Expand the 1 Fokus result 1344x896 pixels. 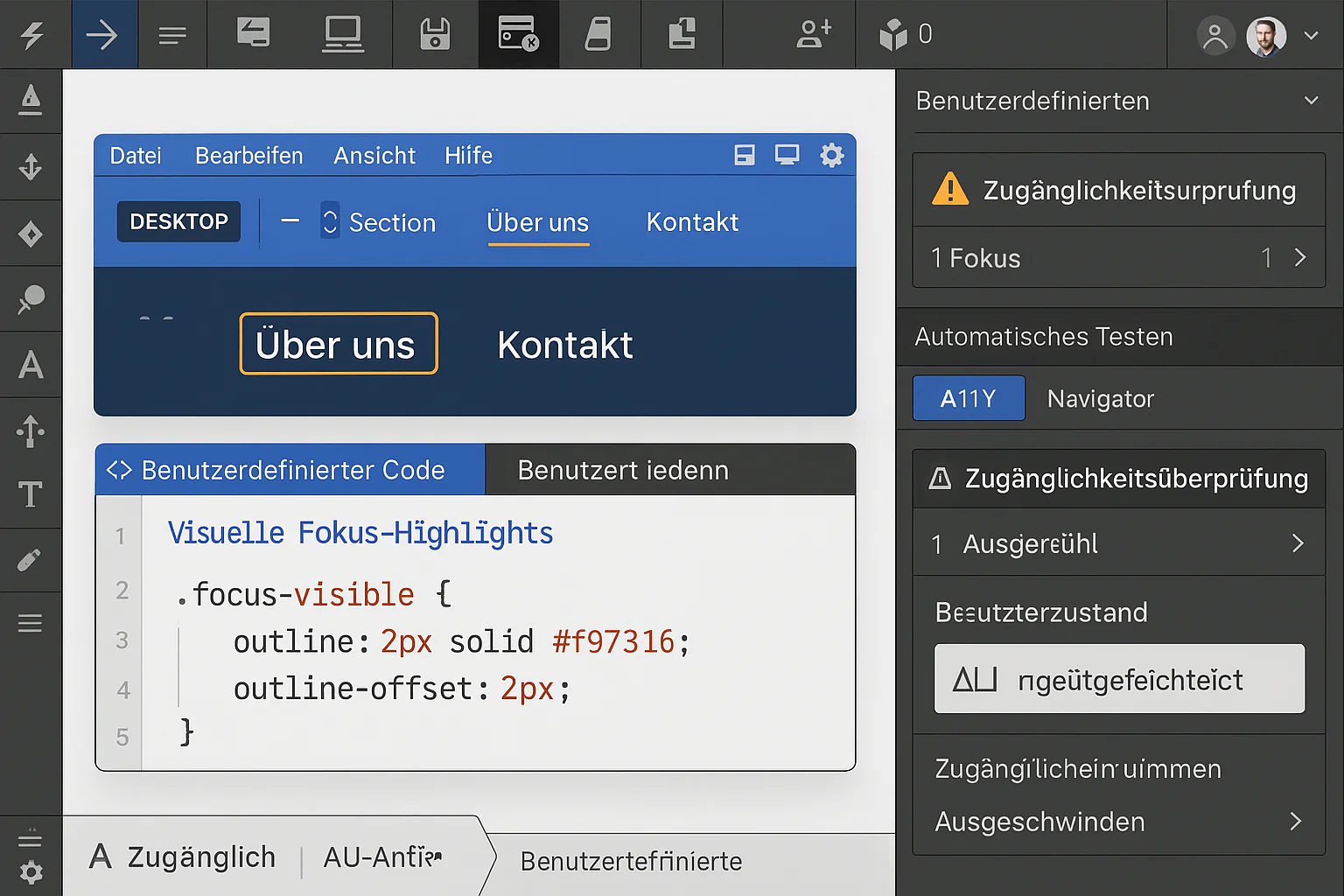pyautogui.click(x=1299, y=258)
